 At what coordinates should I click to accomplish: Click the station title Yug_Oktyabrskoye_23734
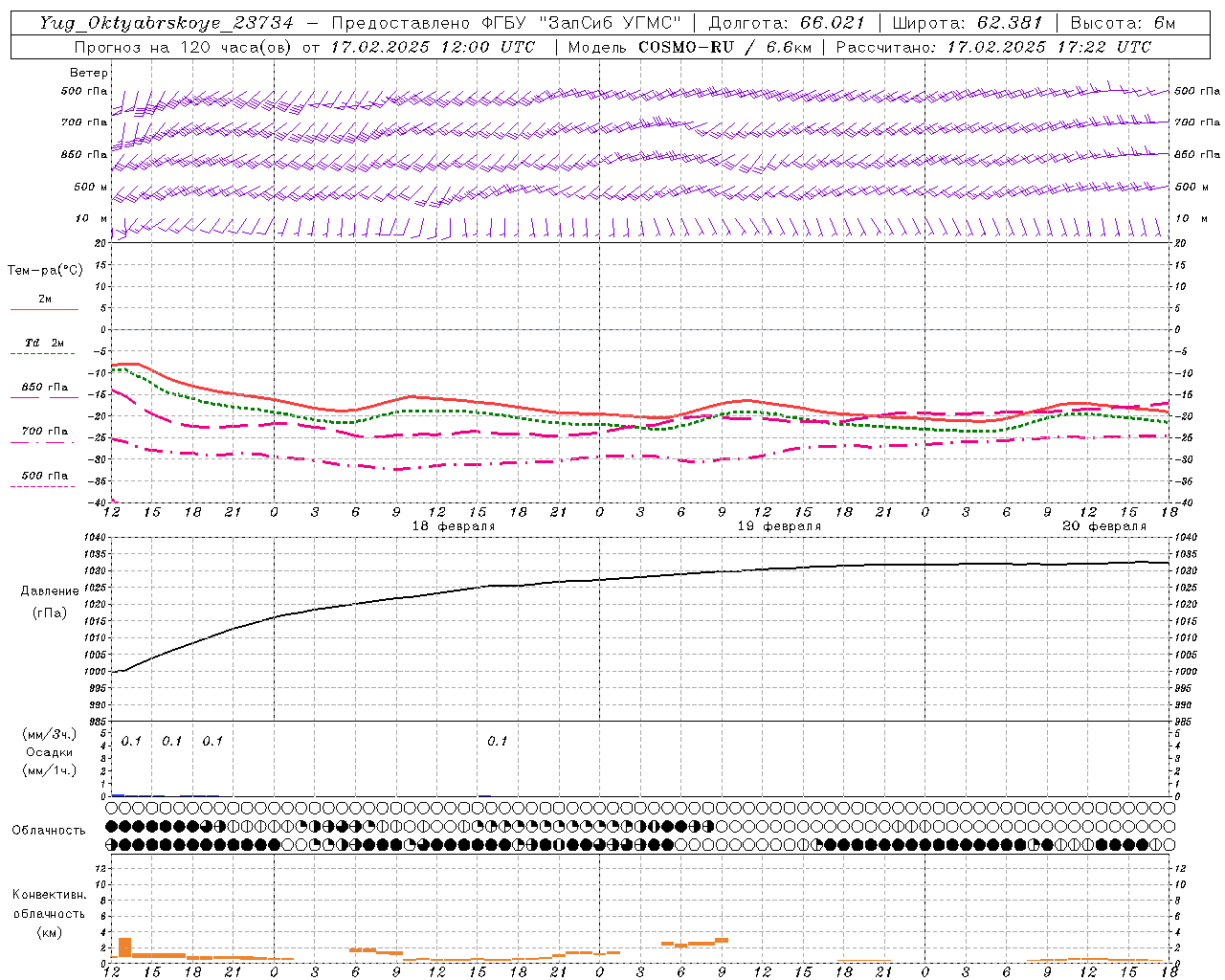[167, 23]
